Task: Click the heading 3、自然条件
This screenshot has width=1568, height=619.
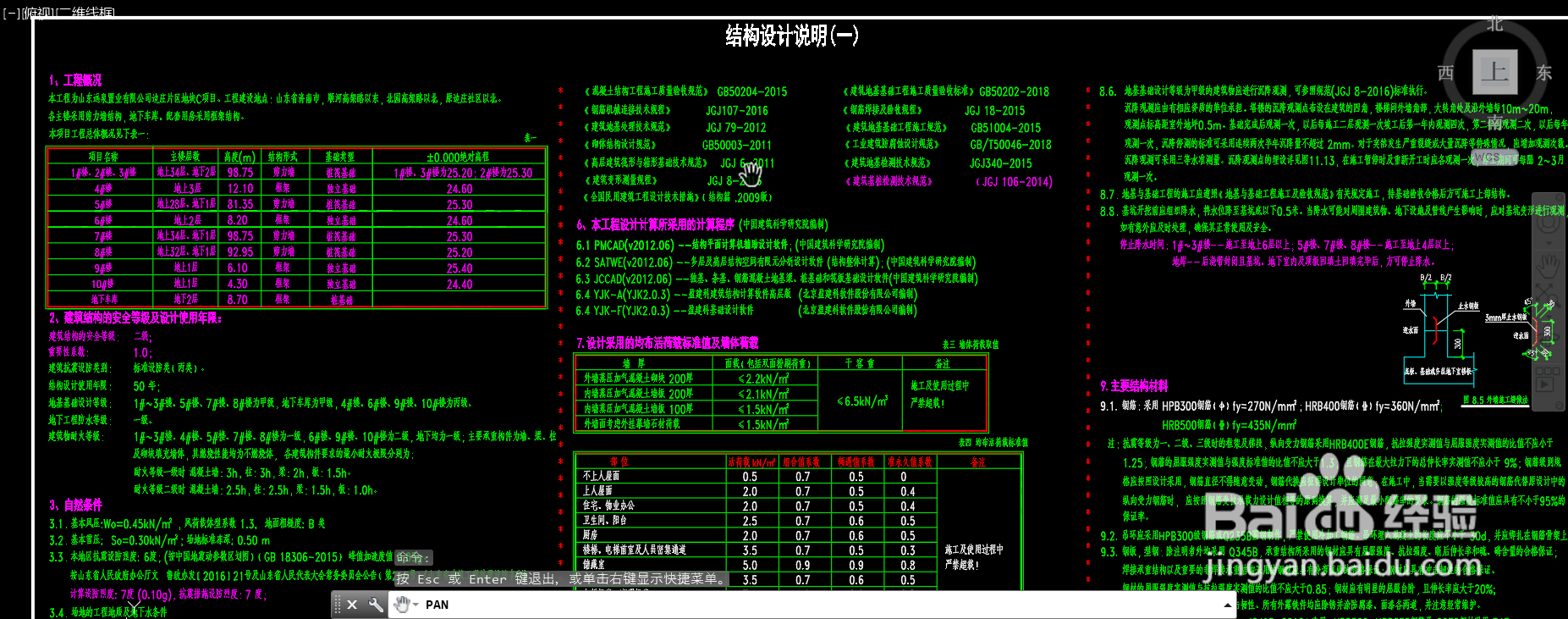Action: pyautogui.click(x=76, y=505)
